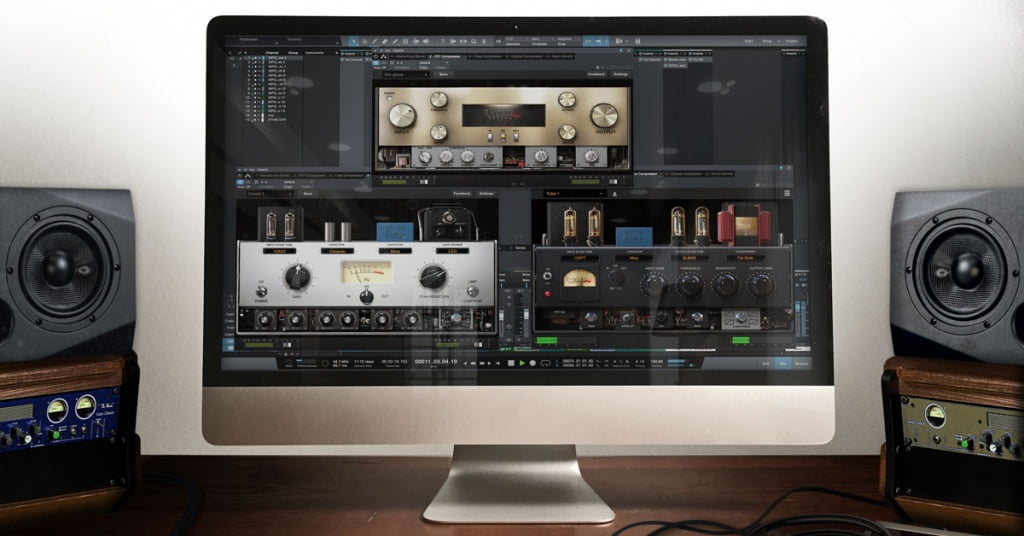Select the Instruments tab in left panel

(315, 52)
